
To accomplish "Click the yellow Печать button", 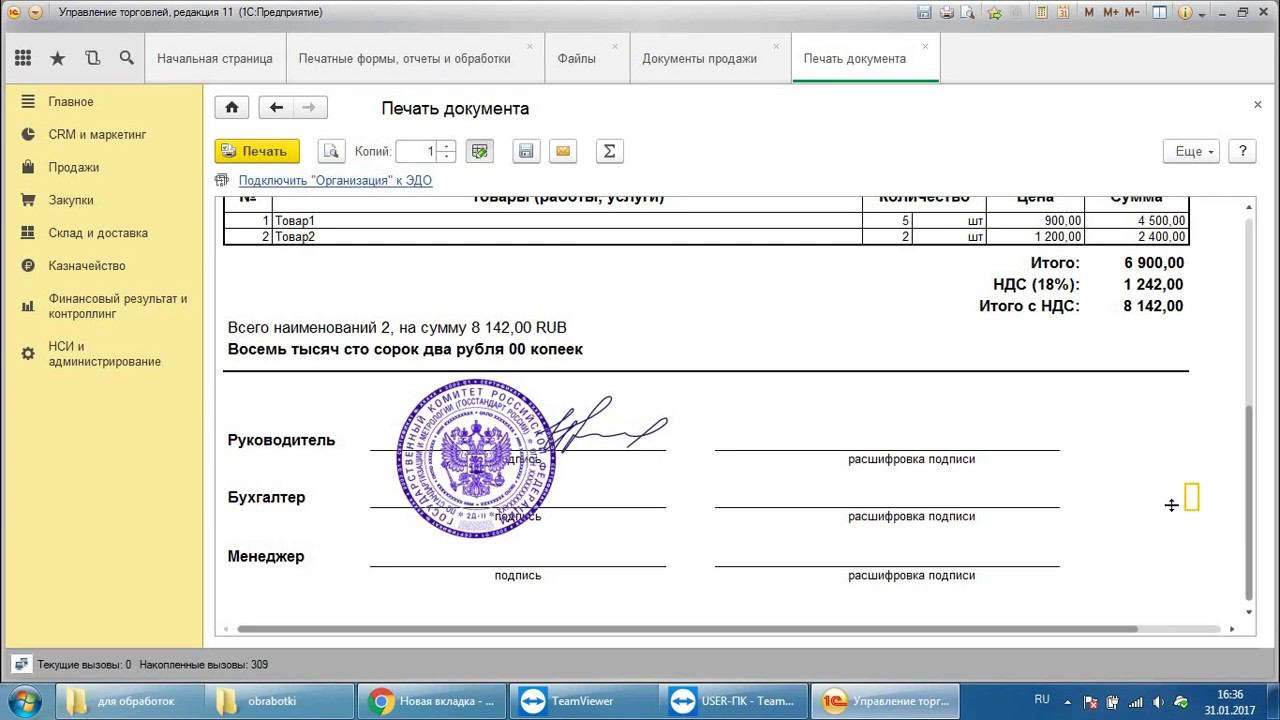I will (257, 151).
